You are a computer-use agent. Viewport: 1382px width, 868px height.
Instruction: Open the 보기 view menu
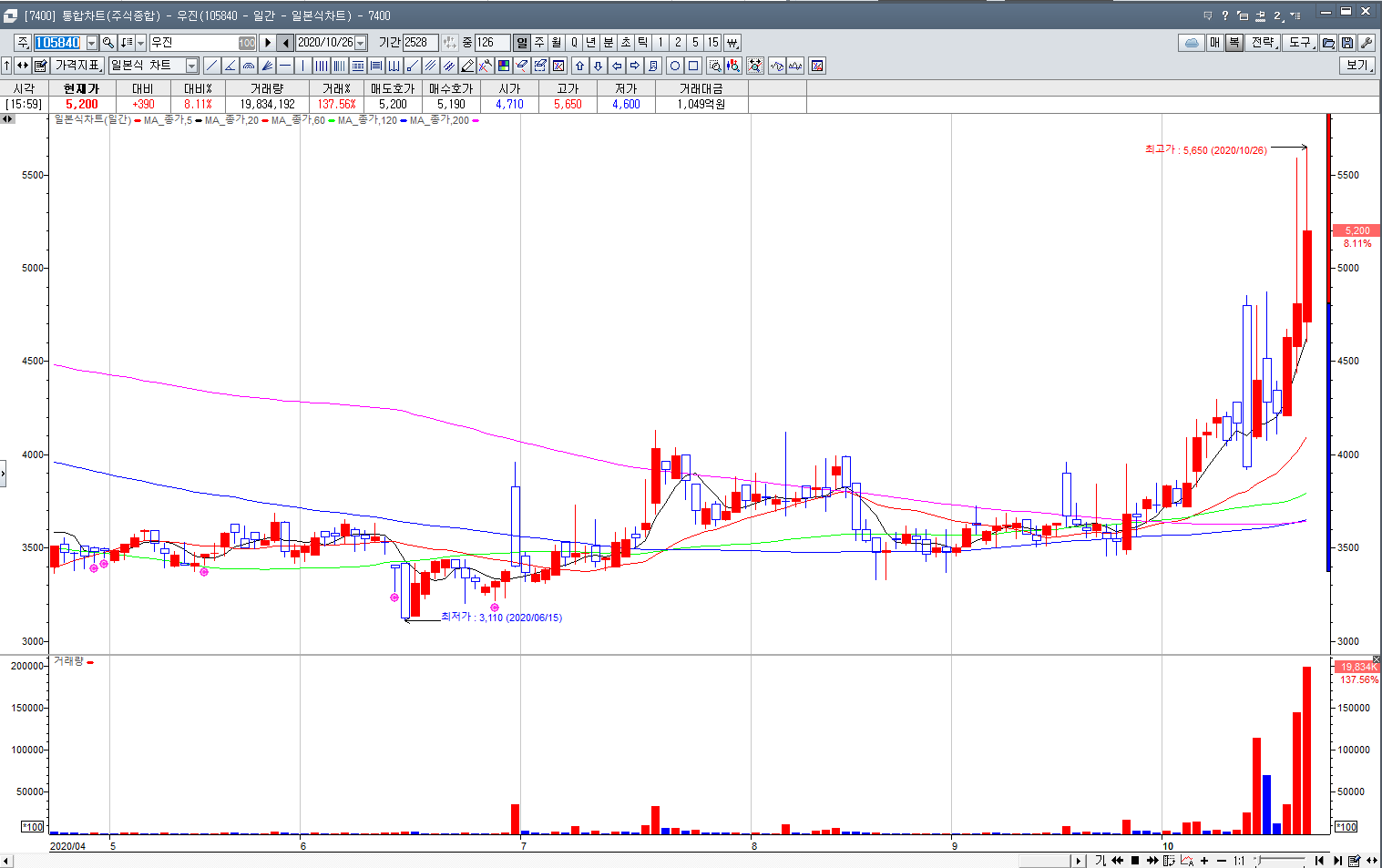[x=1358, y=66]
